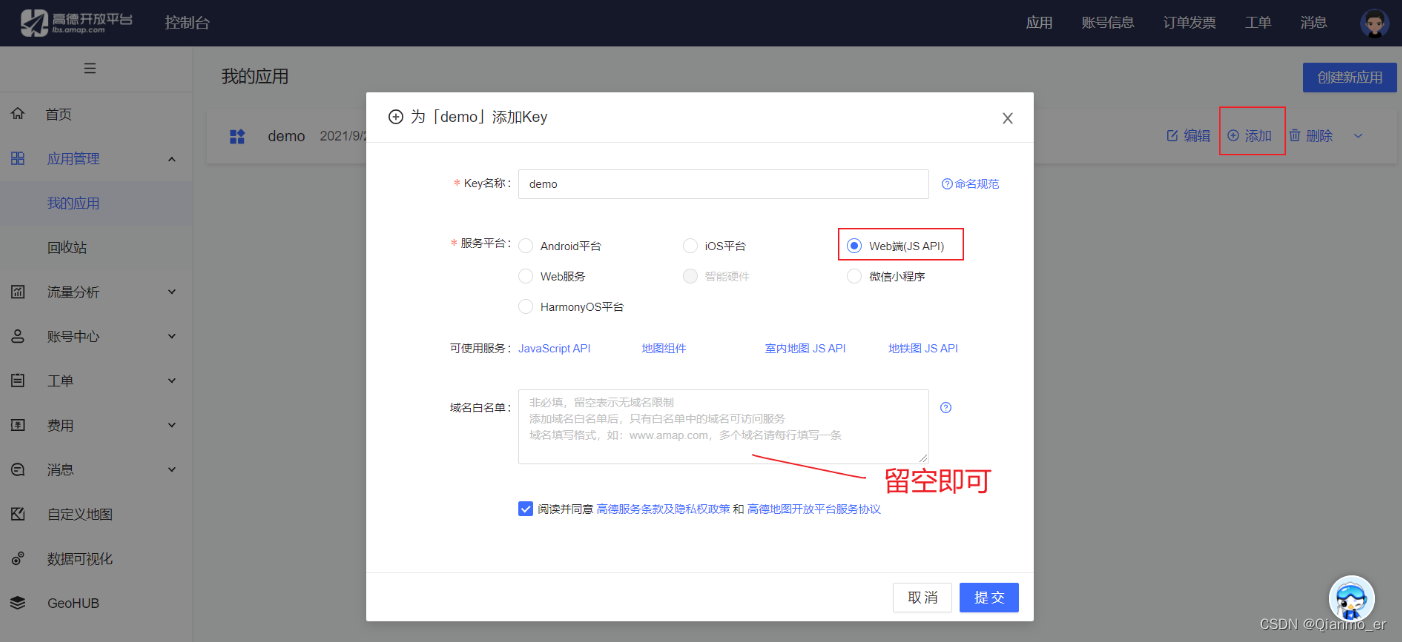Click the 提交 button in the dialog
This screenshot has height=642, width=1402.
(x=989, y=597)
